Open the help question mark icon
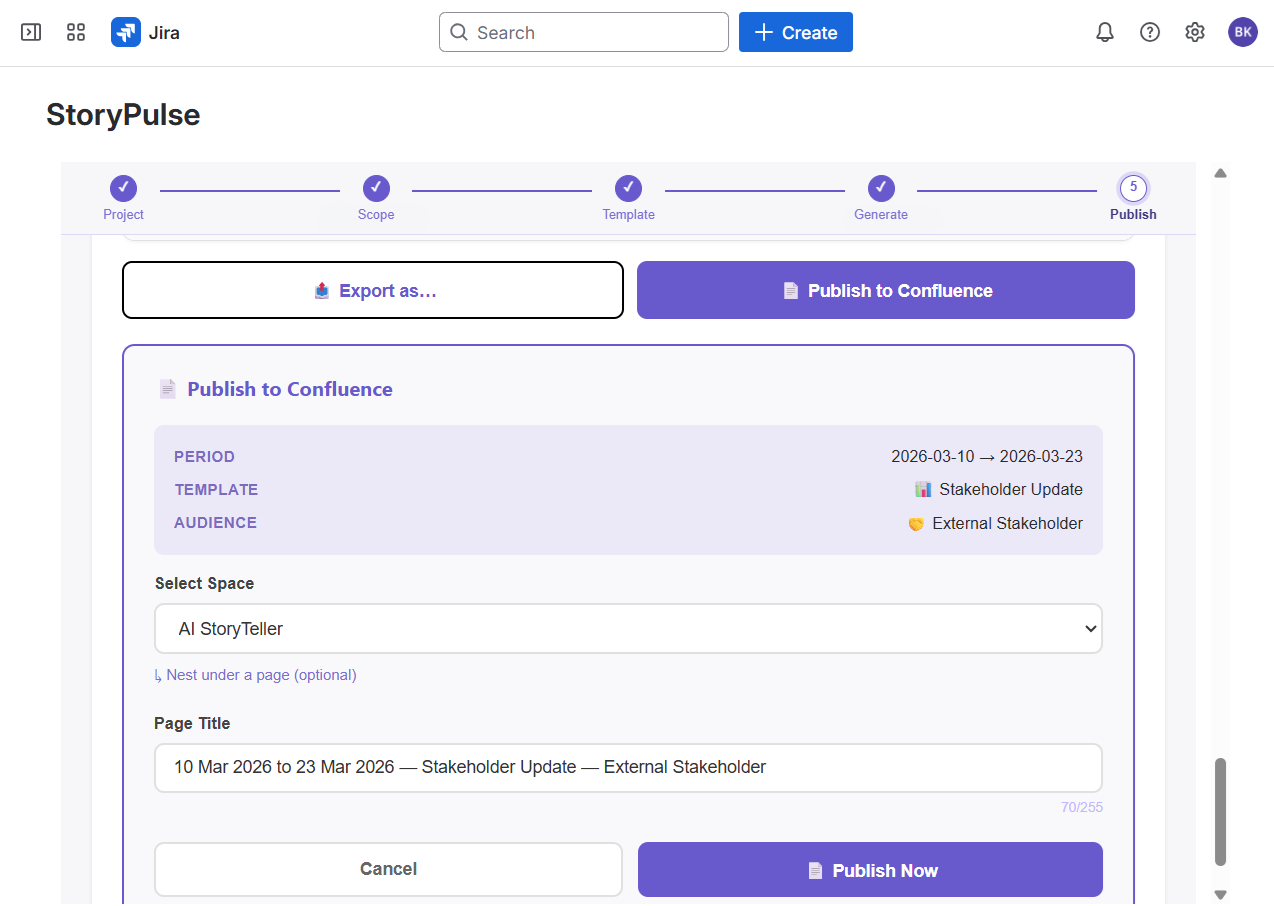Viewport: 1274px width, 906px height. tap(1150, 32)
